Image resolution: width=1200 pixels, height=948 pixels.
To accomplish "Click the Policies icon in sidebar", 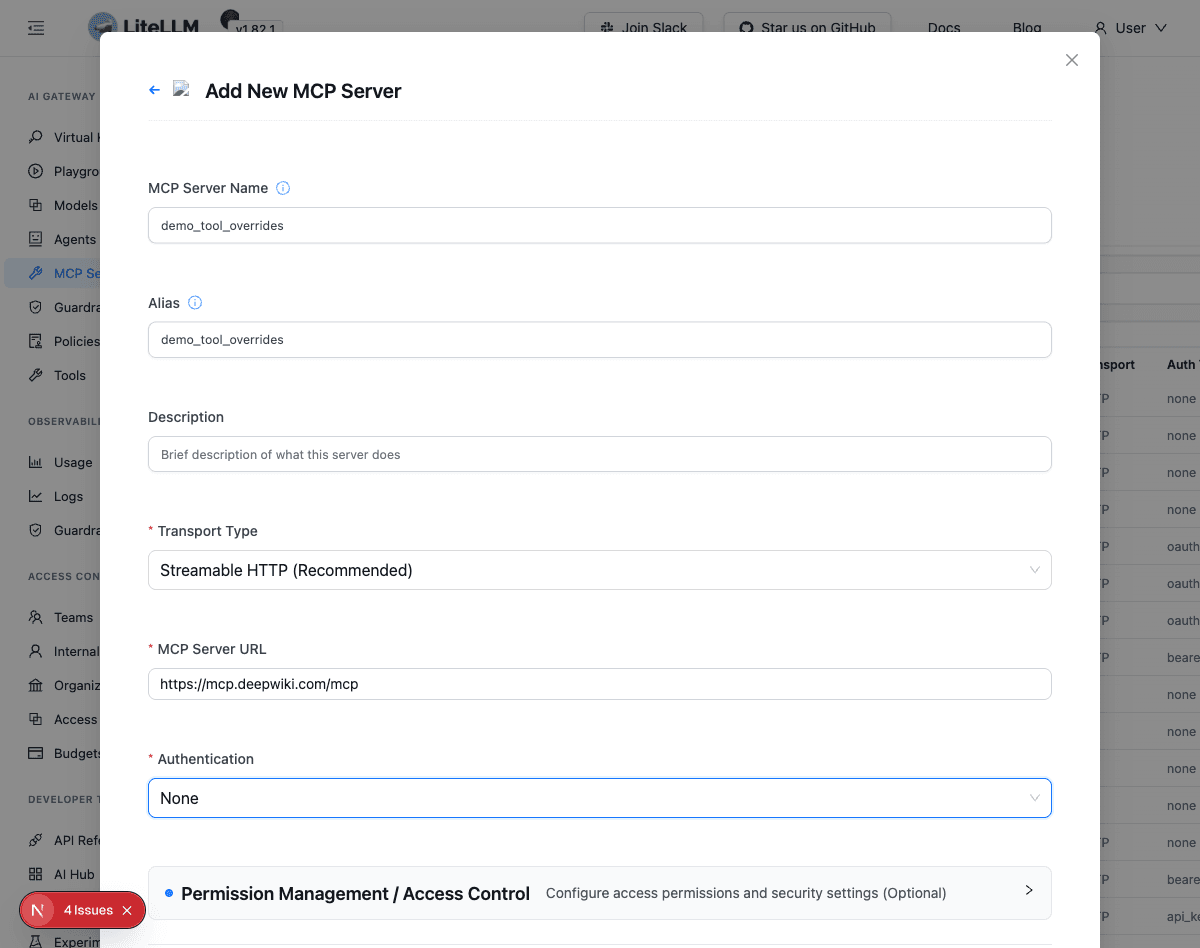I will tap(36, 341).
